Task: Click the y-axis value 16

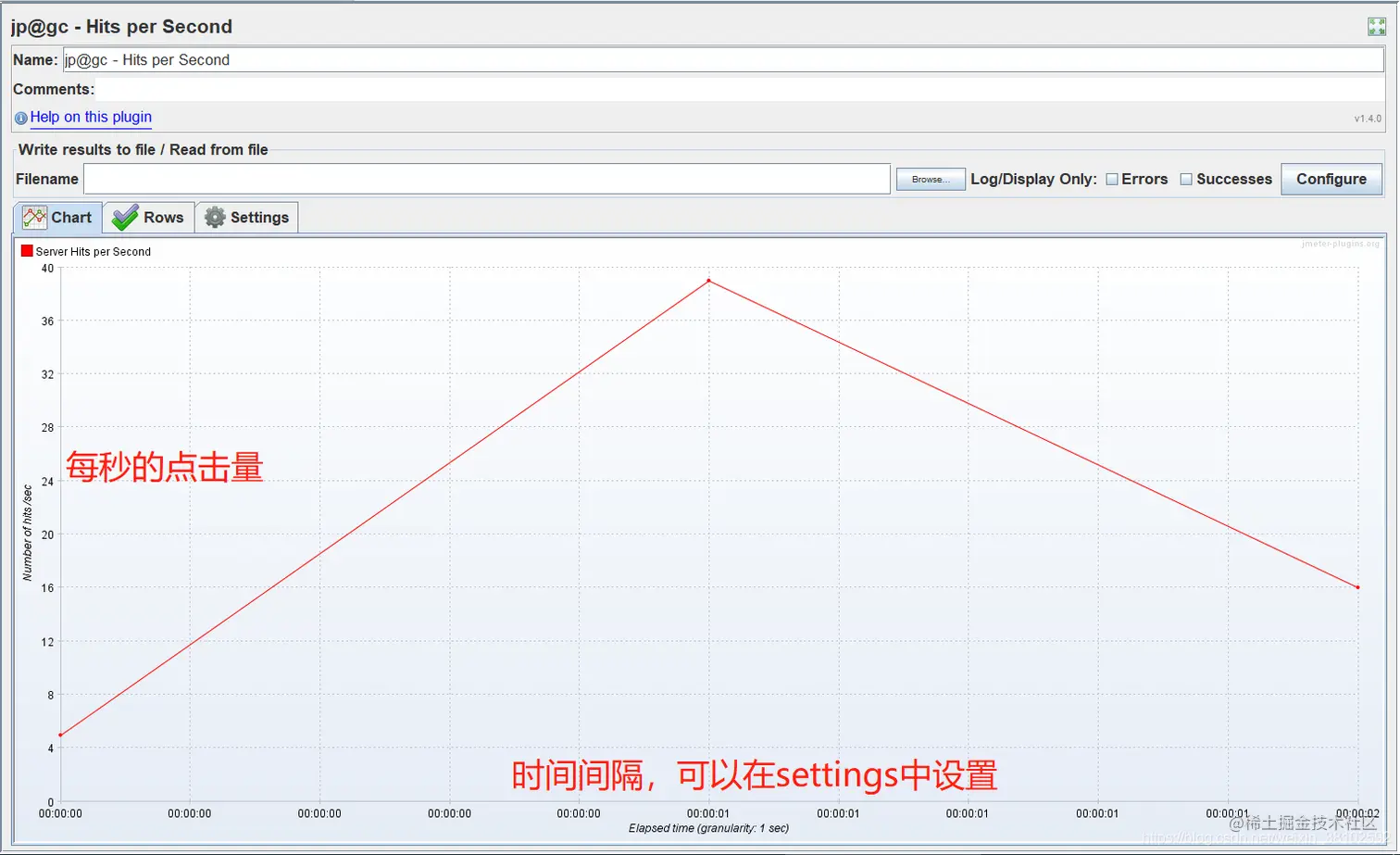Action: (48, 588)
